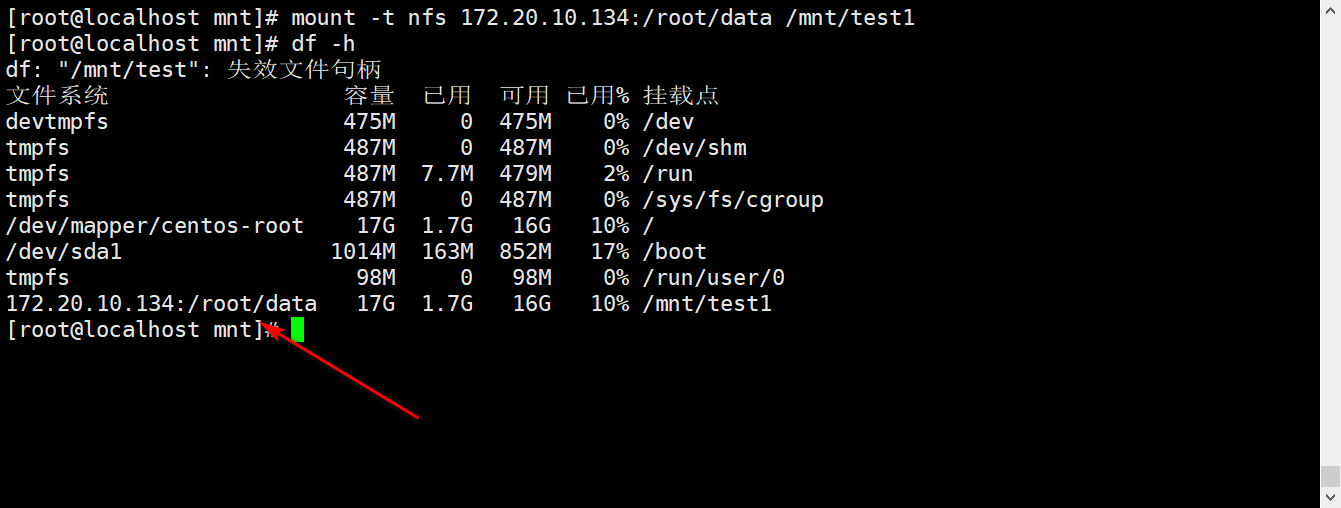Image resolution: width=1341 pixels, height=508 pixels.
Task: Click the '7.7M' used value for /run
Action: [447, 174]
